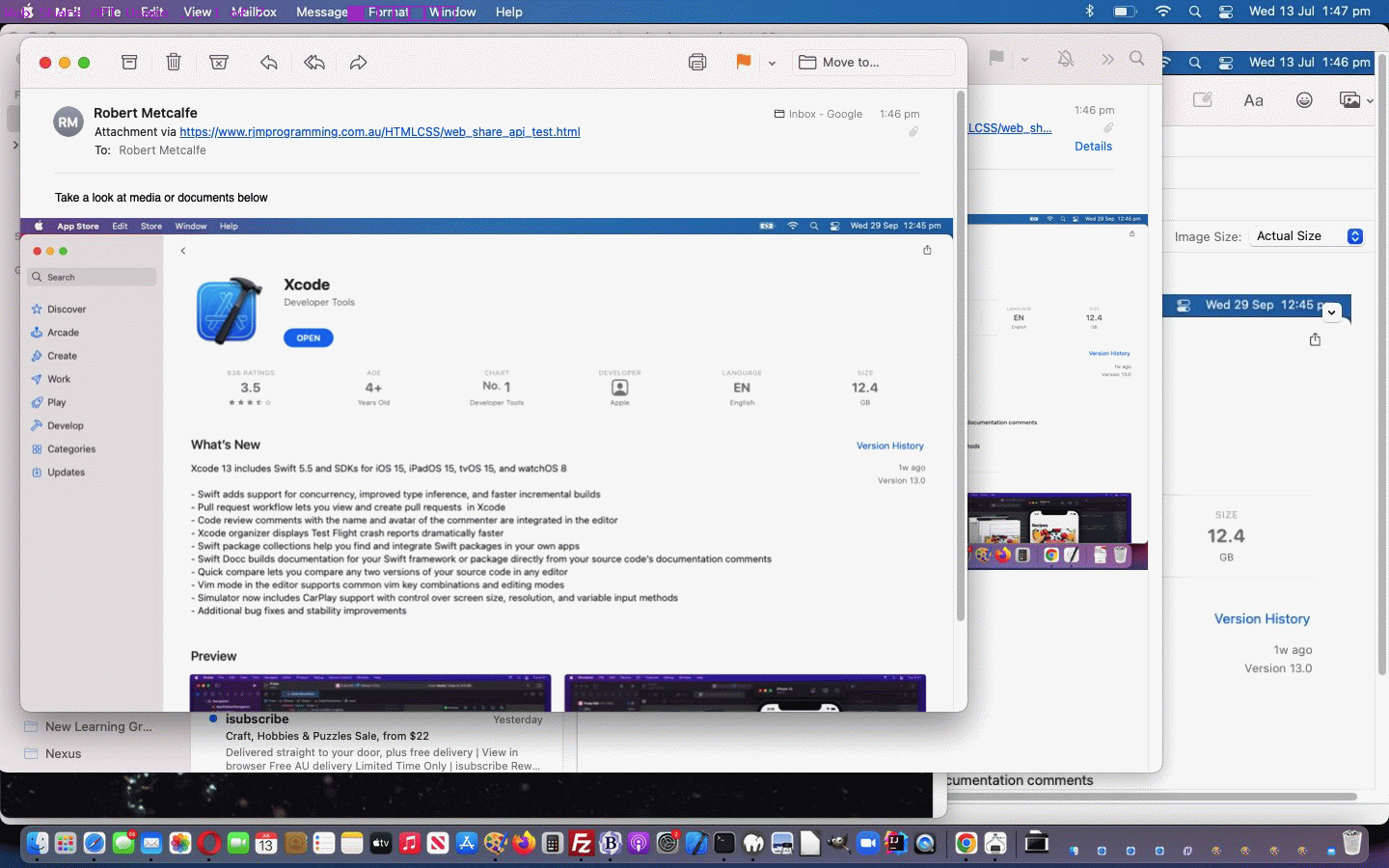This screenshot has width=1389, height=868.
Task: Click horizontal scrollbar in compose window
Action: pos(1153,797)
